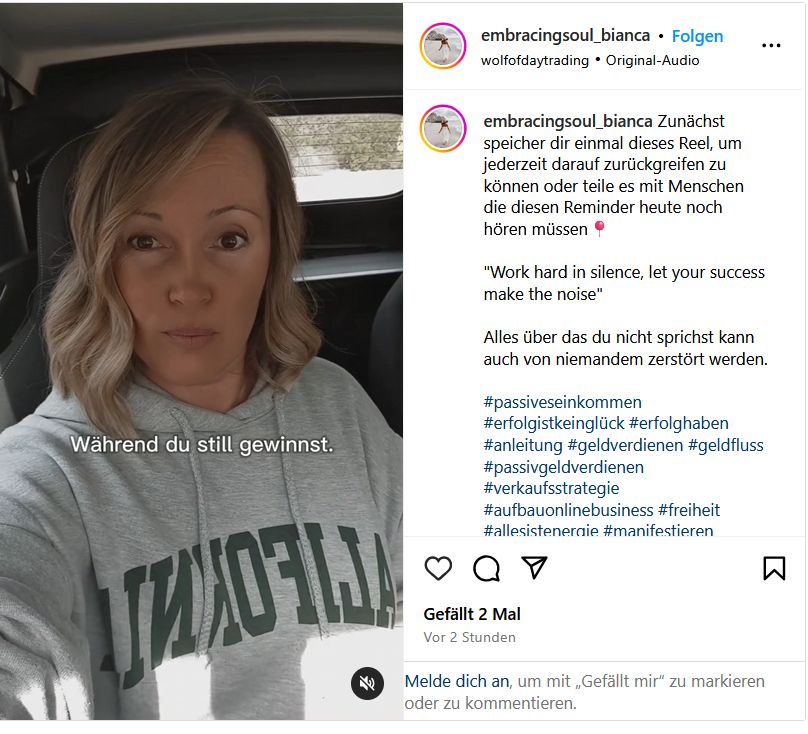This screenshot has width=808, height=734.
Task: Unmute the reel's audio
Action: coord(367,683)
